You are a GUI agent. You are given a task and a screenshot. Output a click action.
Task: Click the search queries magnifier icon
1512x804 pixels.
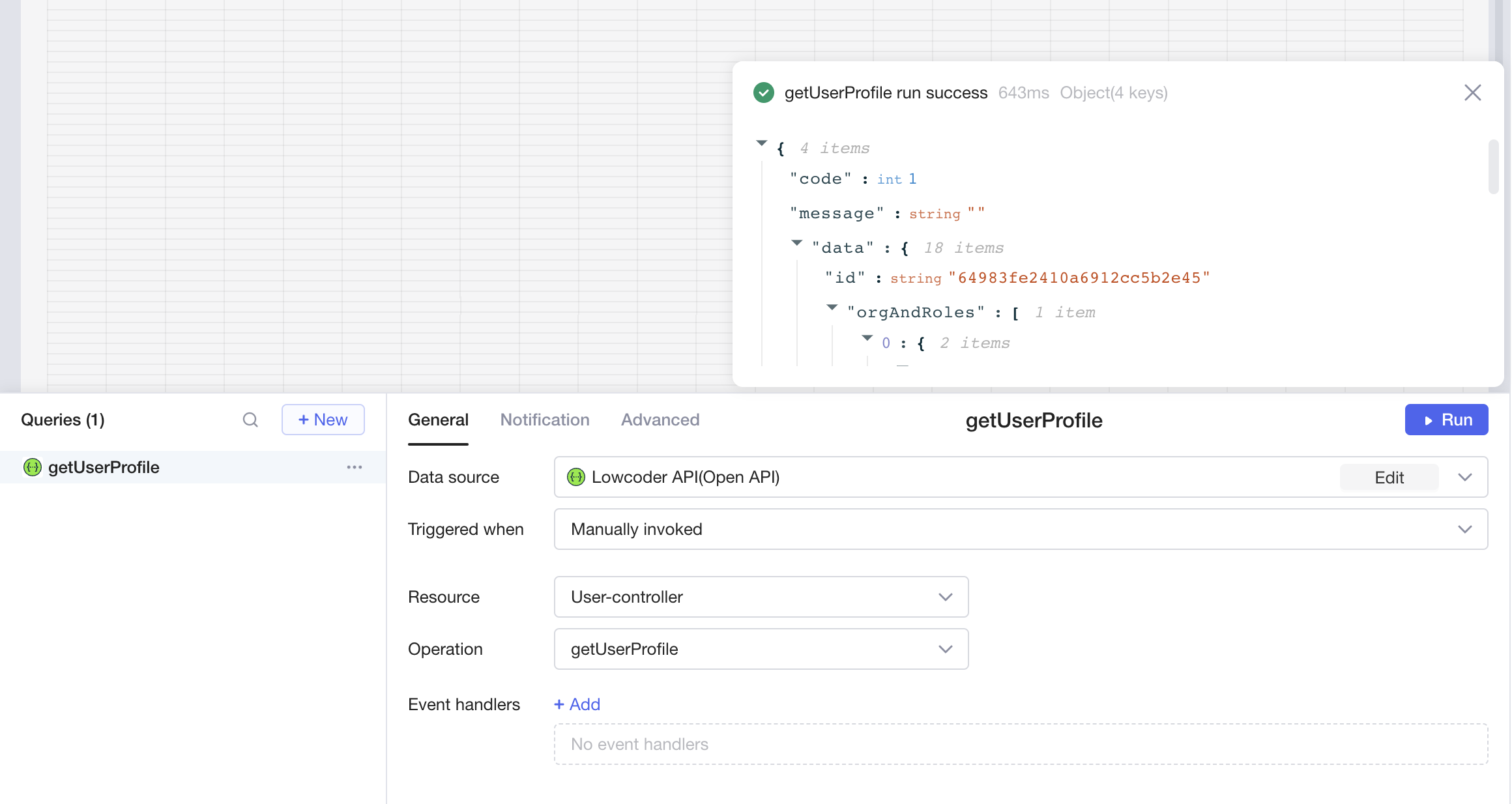(250, 420)
